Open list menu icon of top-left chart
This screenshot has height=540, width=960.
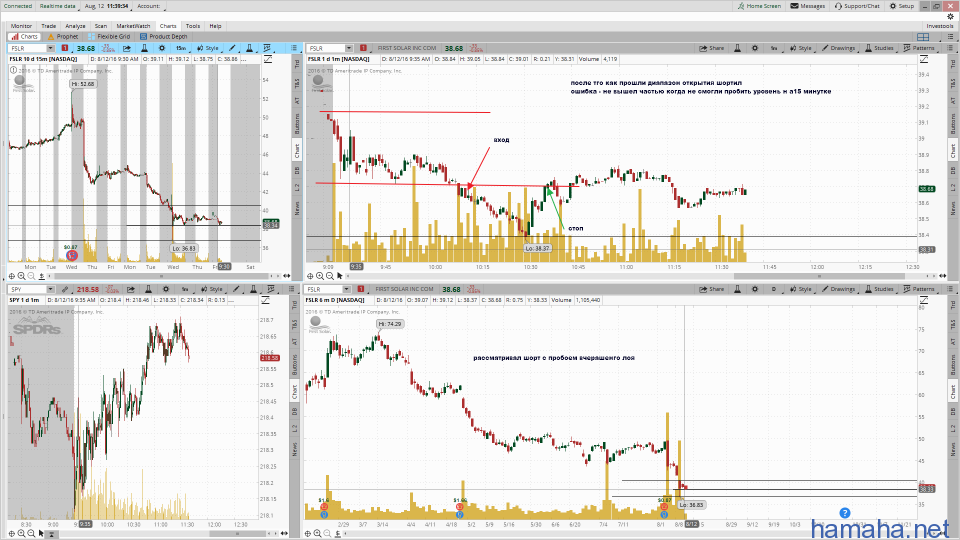(x=294, y=48)
